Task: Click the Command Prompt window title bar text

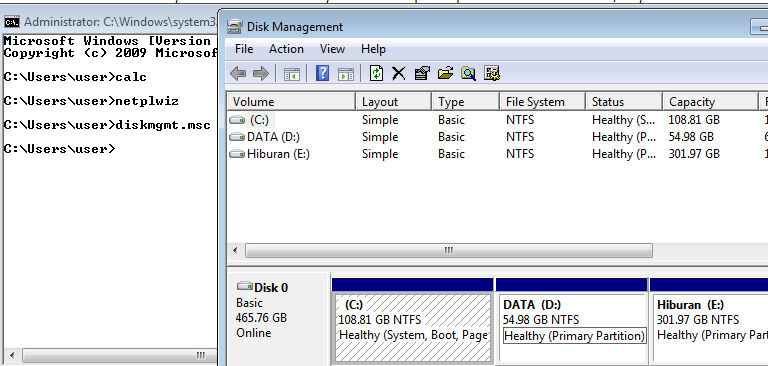Action: point(120,22)
